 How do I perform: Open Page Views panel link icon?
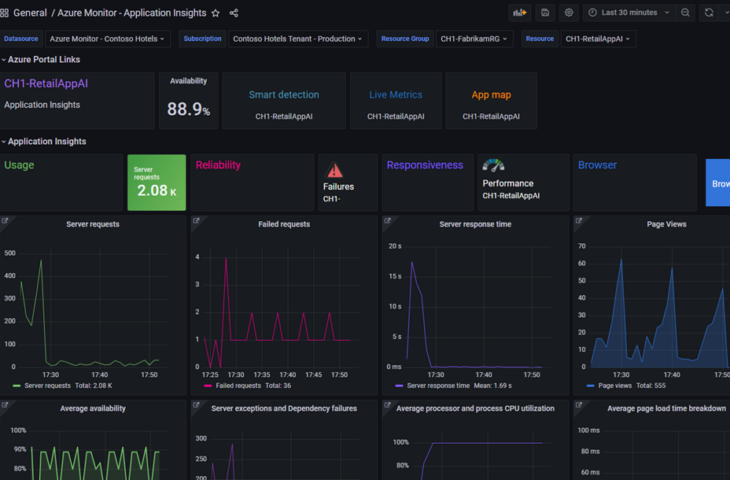point(579,221)
